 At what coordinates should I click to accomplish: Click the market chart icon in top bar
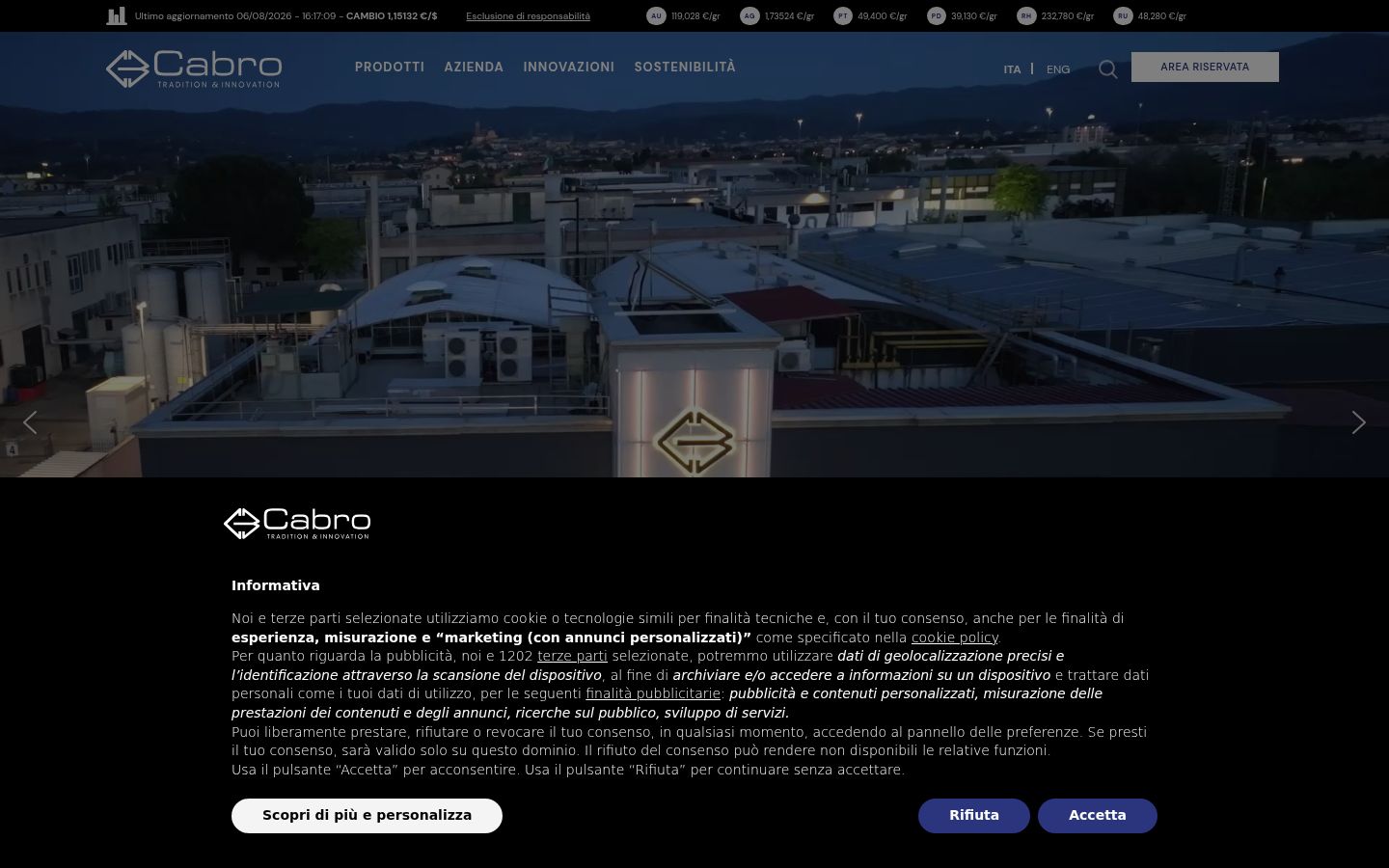tap(117, 15)
